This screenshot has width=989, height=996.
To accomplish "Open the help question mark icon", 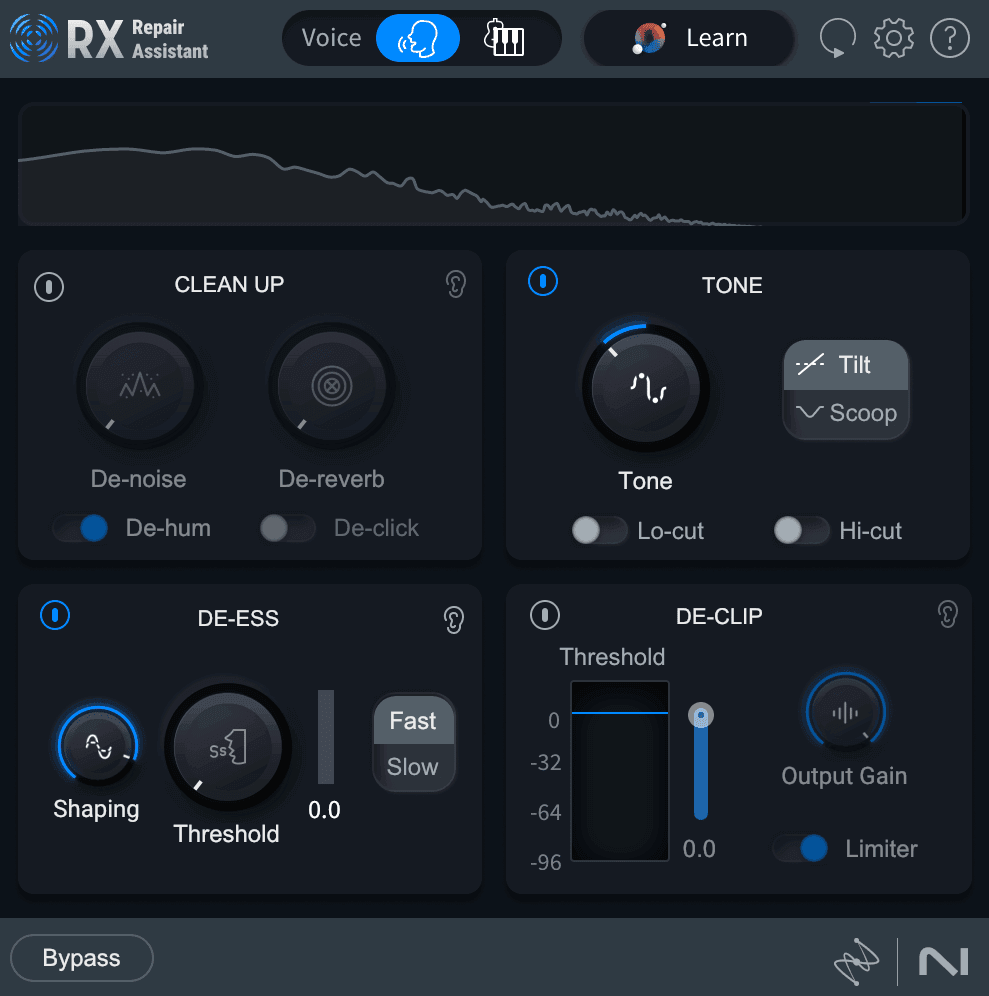I will pyautogui.click(x=950, y=38).
